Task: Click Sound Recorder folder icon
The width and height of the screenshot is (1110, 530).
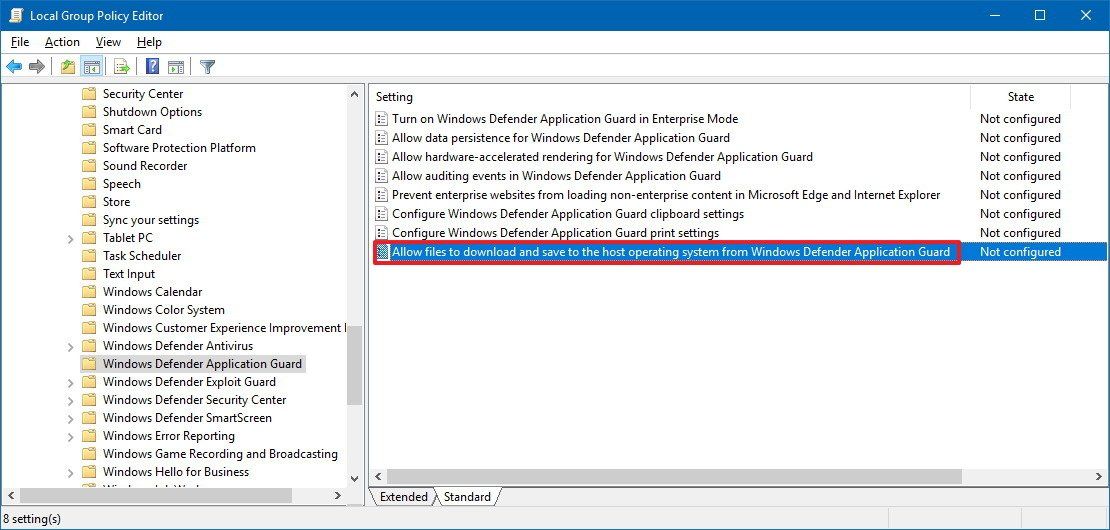Action: (88, 166)
